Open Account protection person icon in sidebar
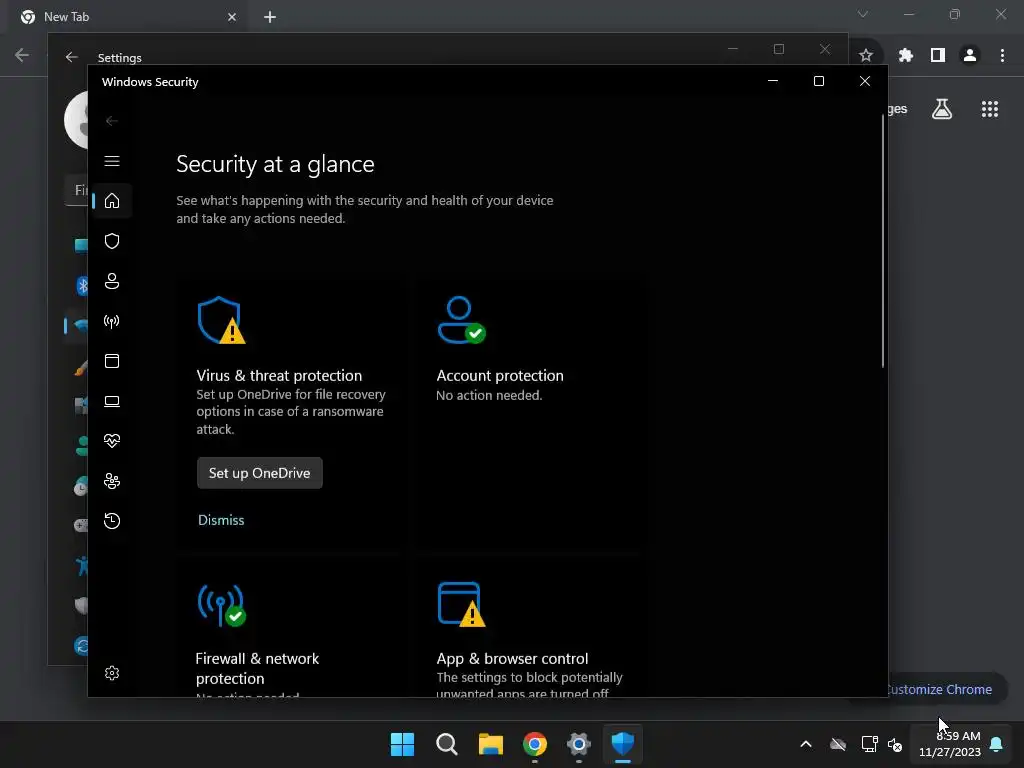The width and height of the screenshot is (1024, 768). pos(112,281)
